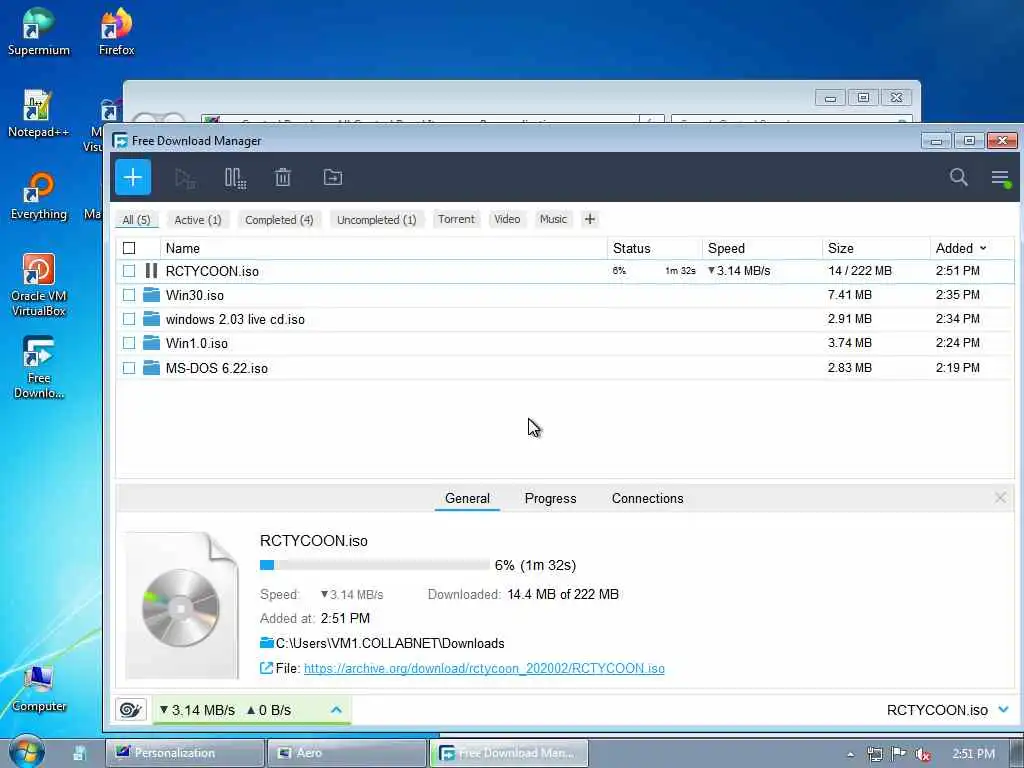Tick the select-all checkbox in the header
Image resolution: width=1024 pixels, height=768 pixels.
pos(129,248)
